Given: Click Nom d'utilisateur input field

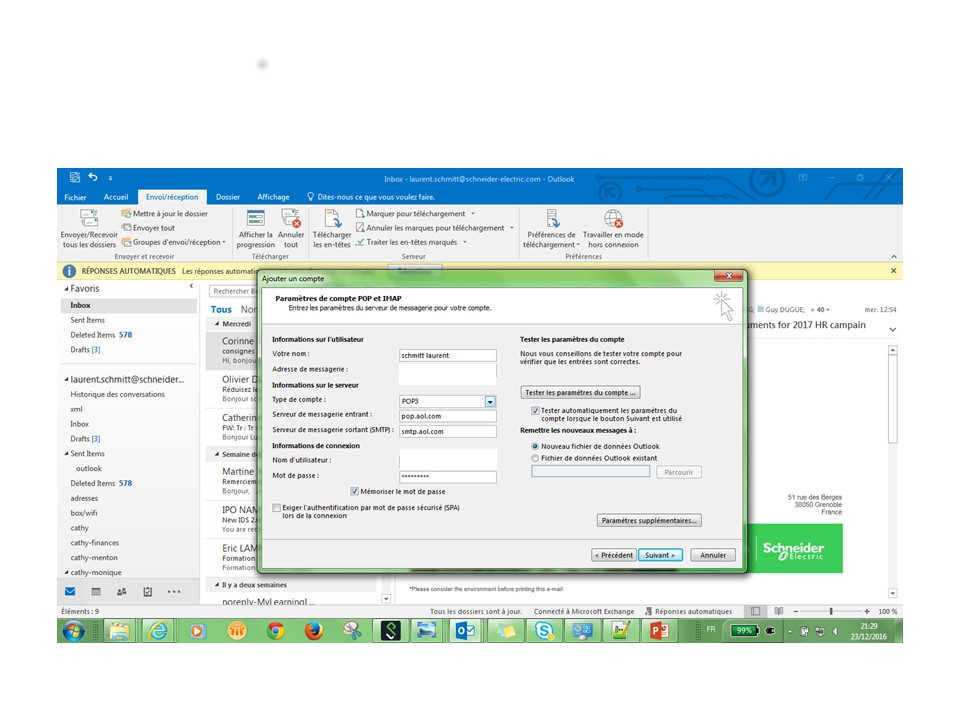Looking at the screenshot, I should [x=448, y=460].
